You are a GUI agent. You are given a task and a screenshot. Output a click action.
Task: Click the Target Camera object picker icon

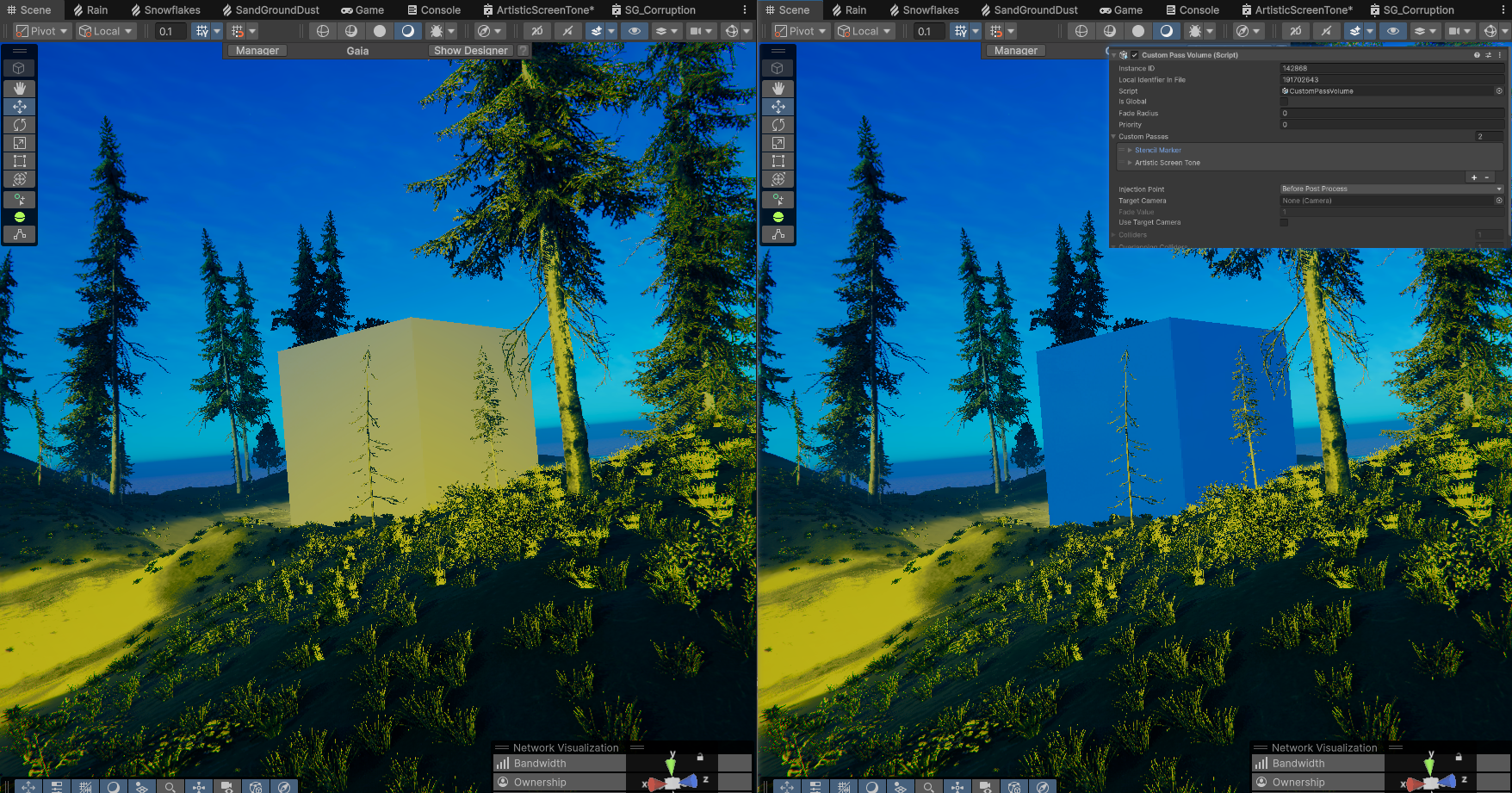[1499, 201]
